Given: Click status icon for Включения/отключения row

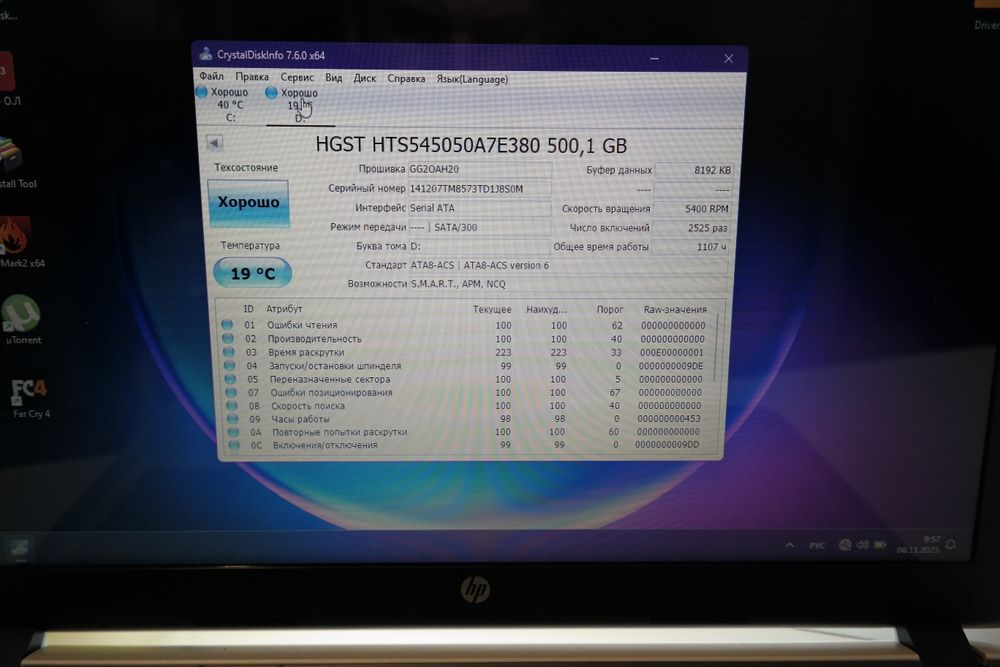Looking at the screenshot, I should tap(234, 445).
